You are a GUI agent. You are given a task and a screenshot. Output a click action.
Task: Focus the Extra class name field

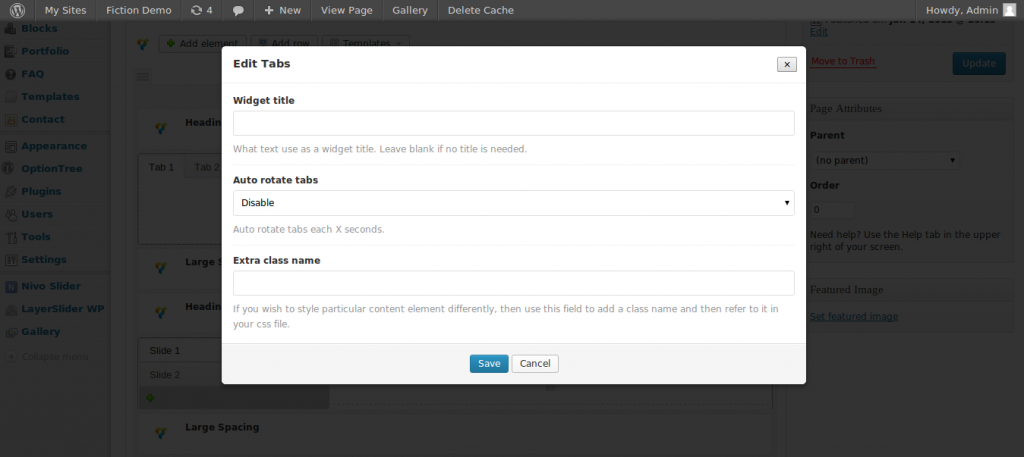(513, 283)
